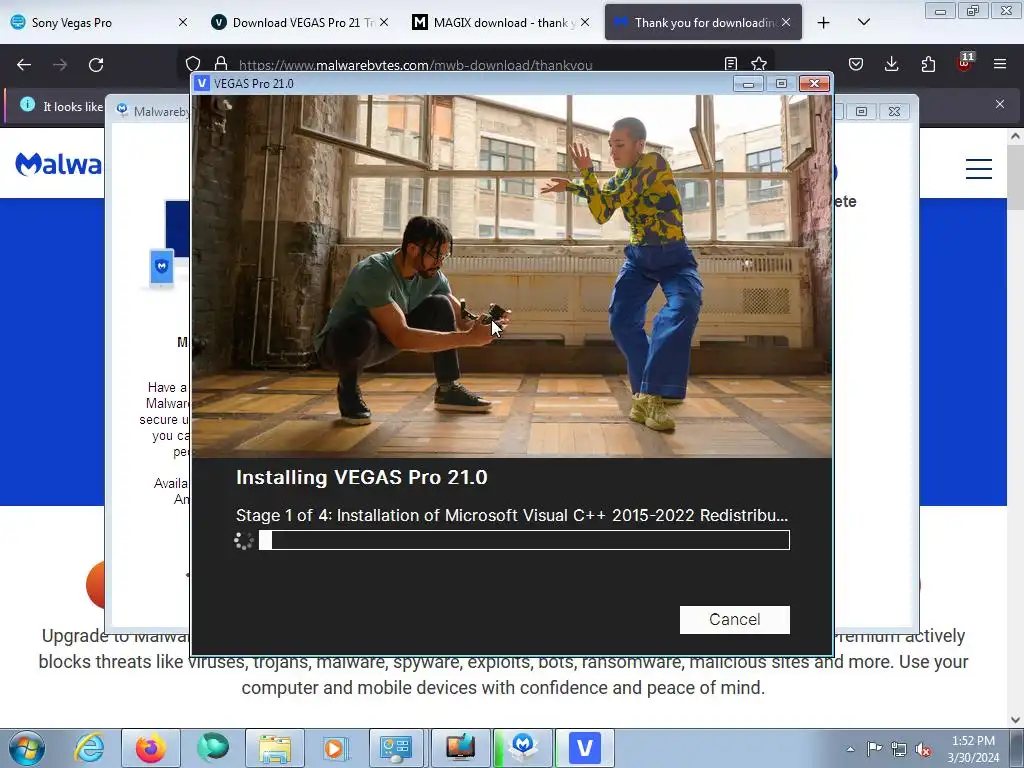Launch Internet Explorer from taskbar
The image size is (1024, 768).
click(89, 748)
